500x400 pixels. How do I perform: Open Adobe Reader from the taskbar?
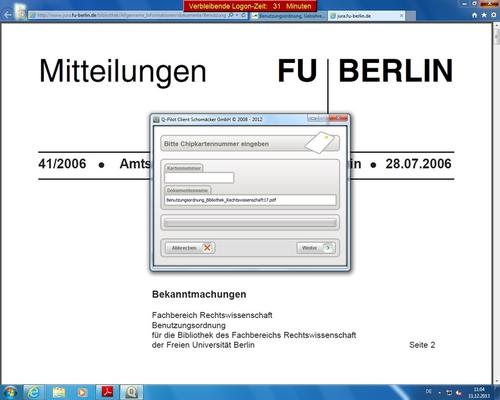click(107, 392)
